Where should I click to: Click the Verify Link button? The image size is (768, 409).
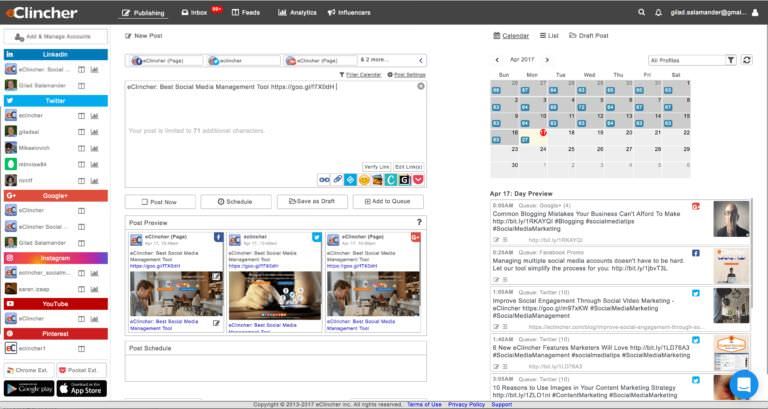(377, 167)
